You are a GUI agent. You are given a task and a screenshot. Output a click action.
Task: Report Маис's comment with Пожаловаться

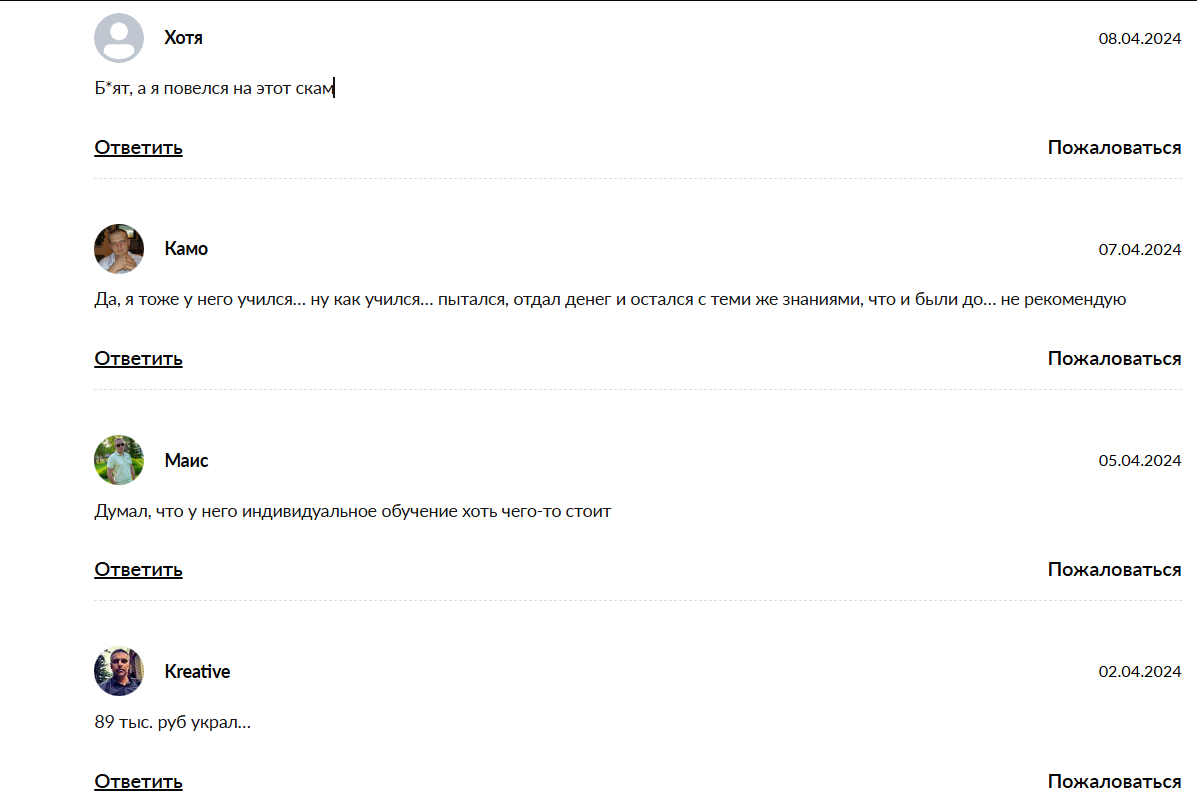coord(1114,570)
